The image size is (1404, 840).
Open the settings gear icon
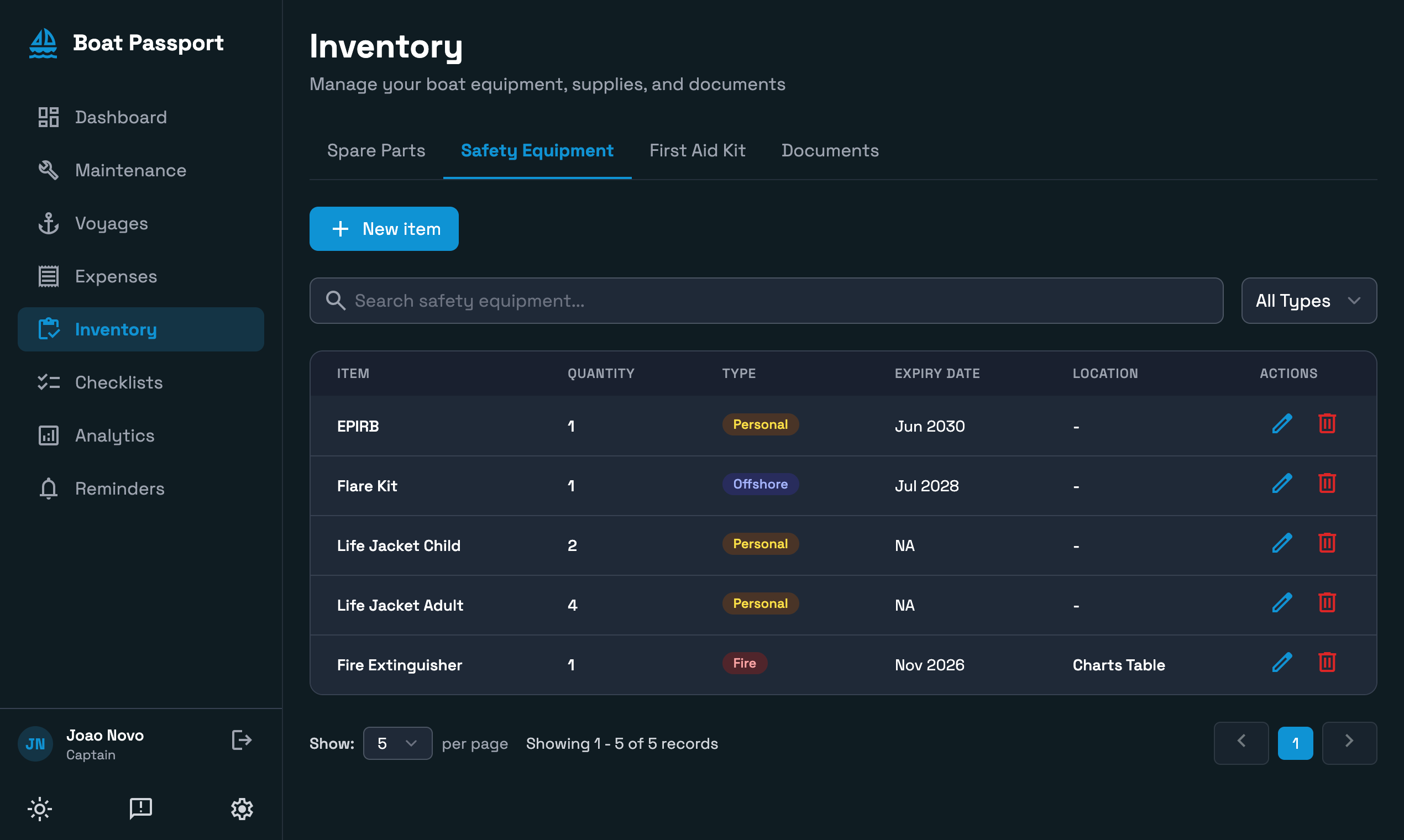242,809
